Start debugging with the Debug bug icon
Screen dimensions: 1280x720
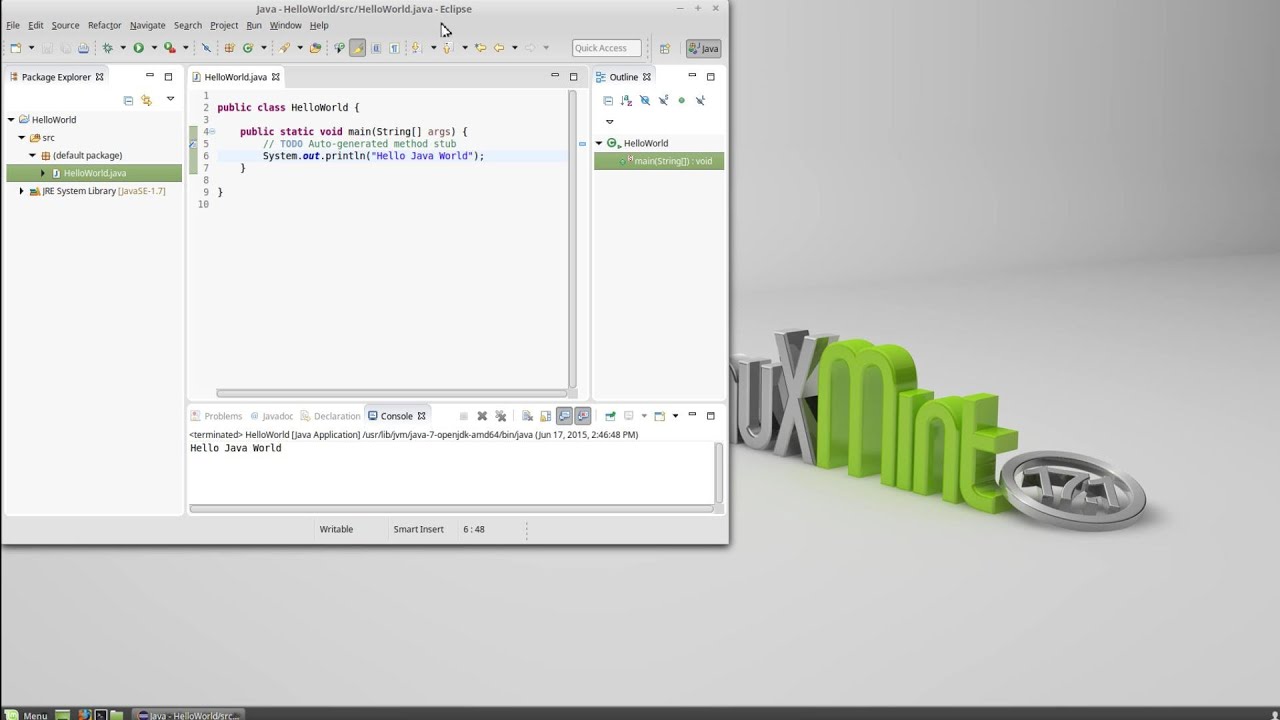coord(107,48)
